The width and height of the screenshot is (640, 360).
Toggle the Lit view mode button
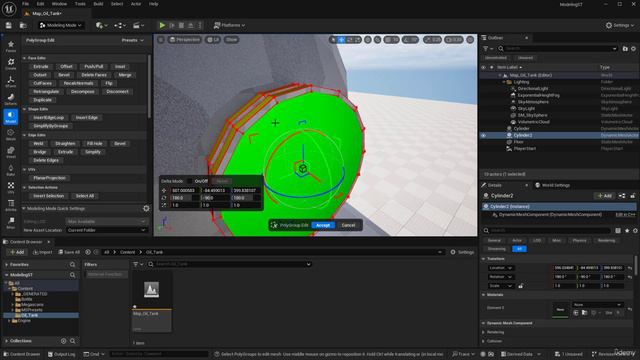point(213,40)
